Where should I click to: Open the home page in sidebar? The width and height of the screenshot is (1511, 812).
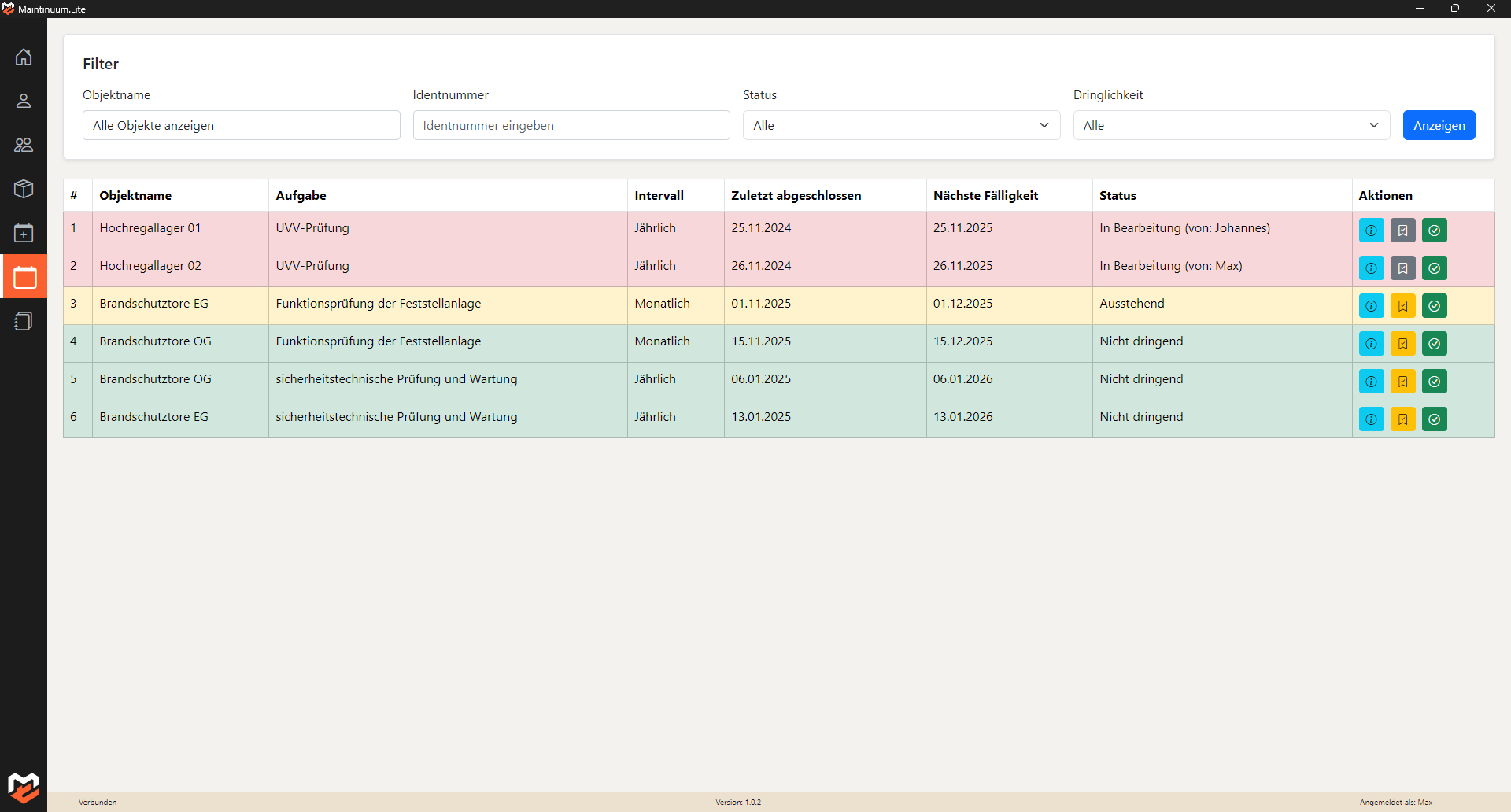(x=24, y=57)
